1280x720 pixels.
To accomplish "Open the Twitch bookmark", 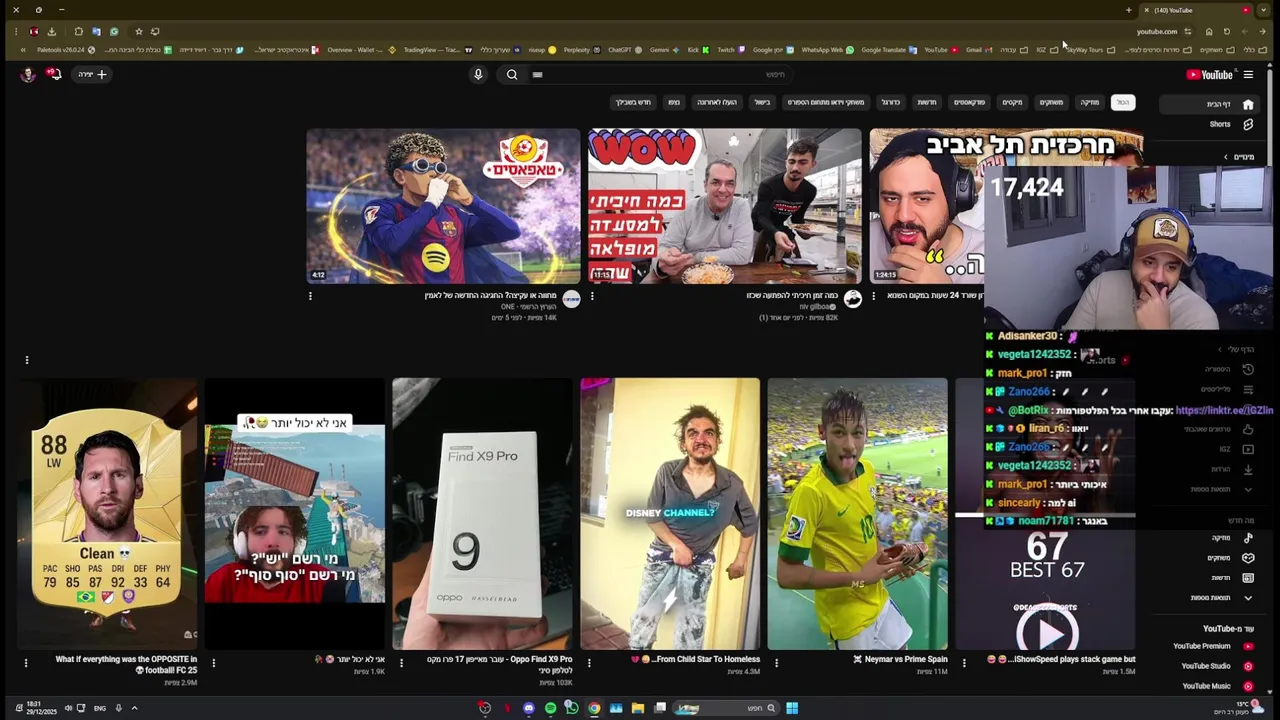I will pyautogui.click(x=730, y=49).
